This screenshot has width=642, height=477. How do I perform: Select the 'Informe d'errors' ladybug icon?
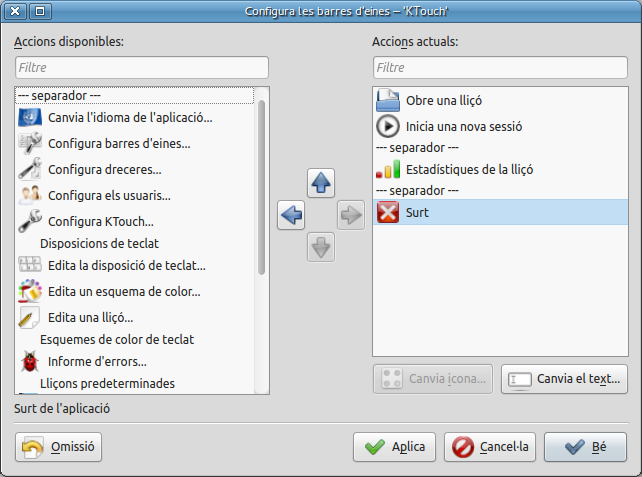tap(30, 361)
